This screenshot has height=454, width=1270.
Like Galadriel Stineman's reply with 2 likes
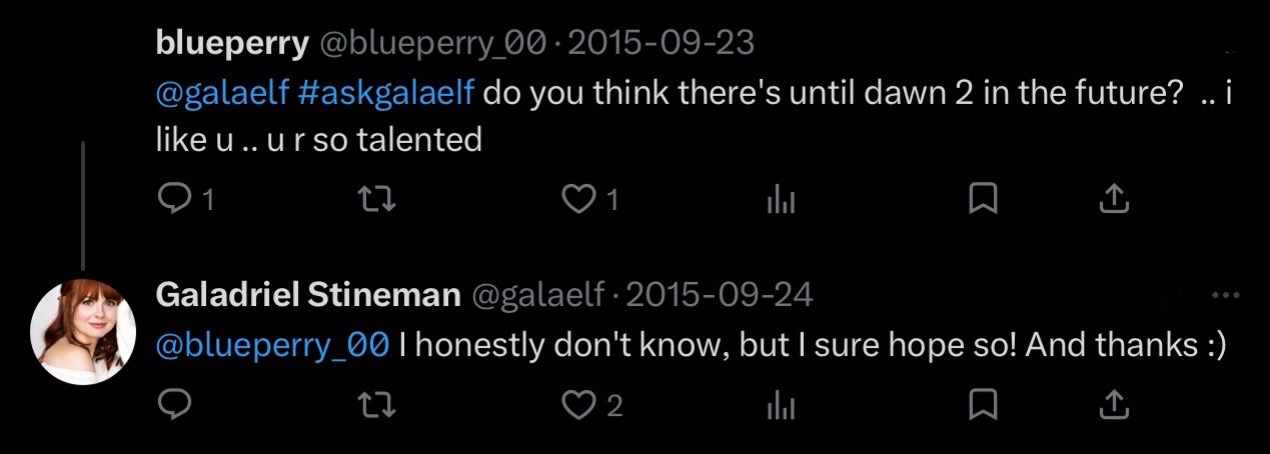tap(577, 405)
